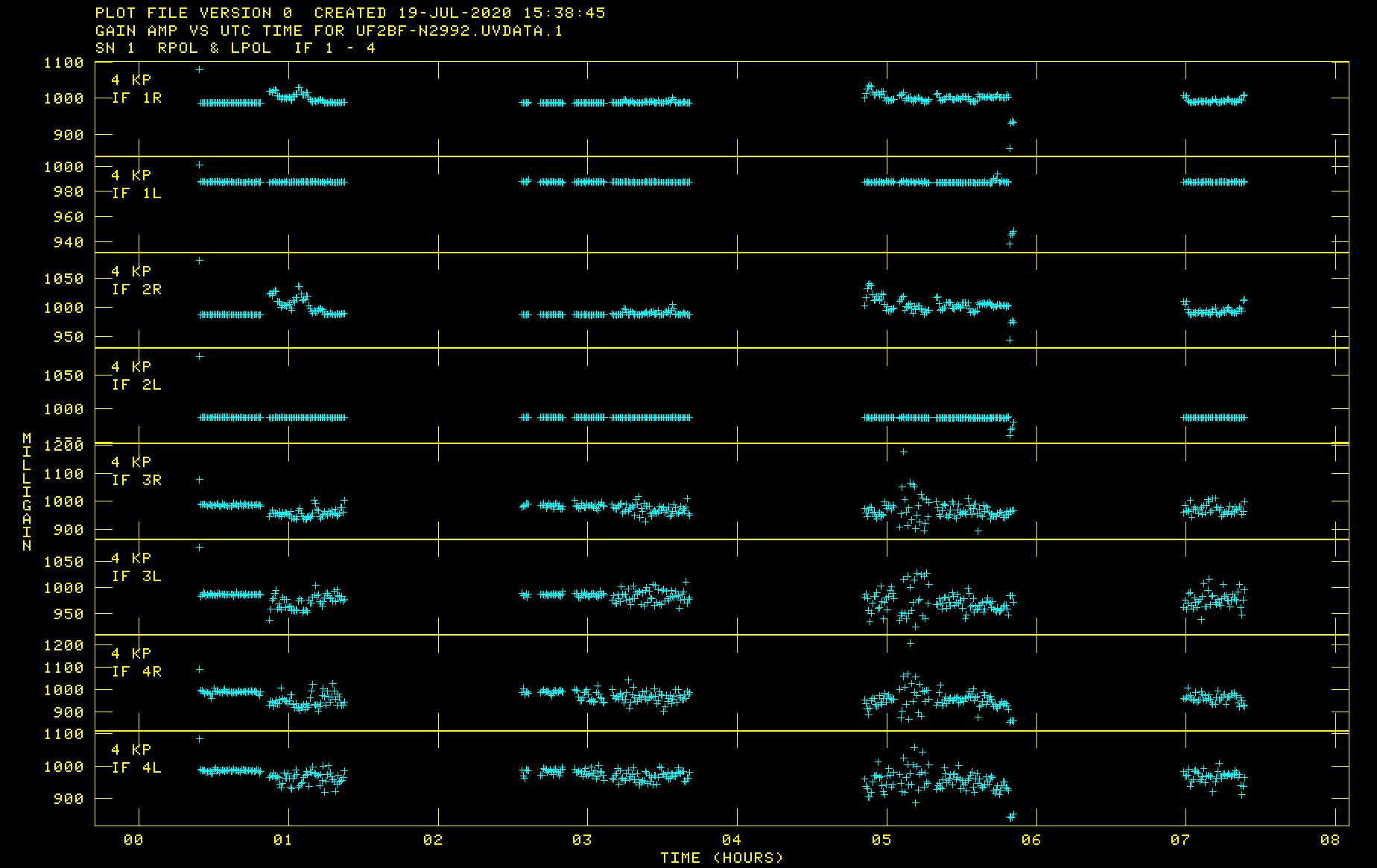This screenshot has height=868, width=1377.
Task: Click the IF 3L panel label
Action: [136, 577]
